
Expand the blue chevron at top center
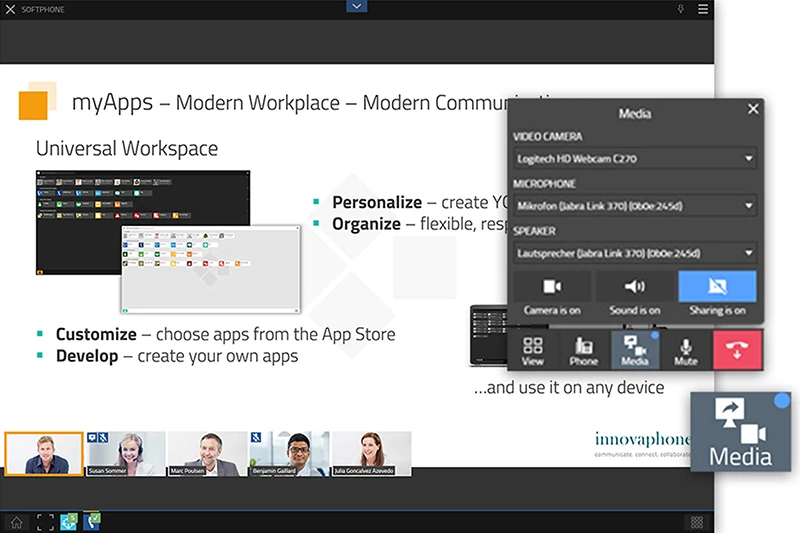[x=358, y=7]
